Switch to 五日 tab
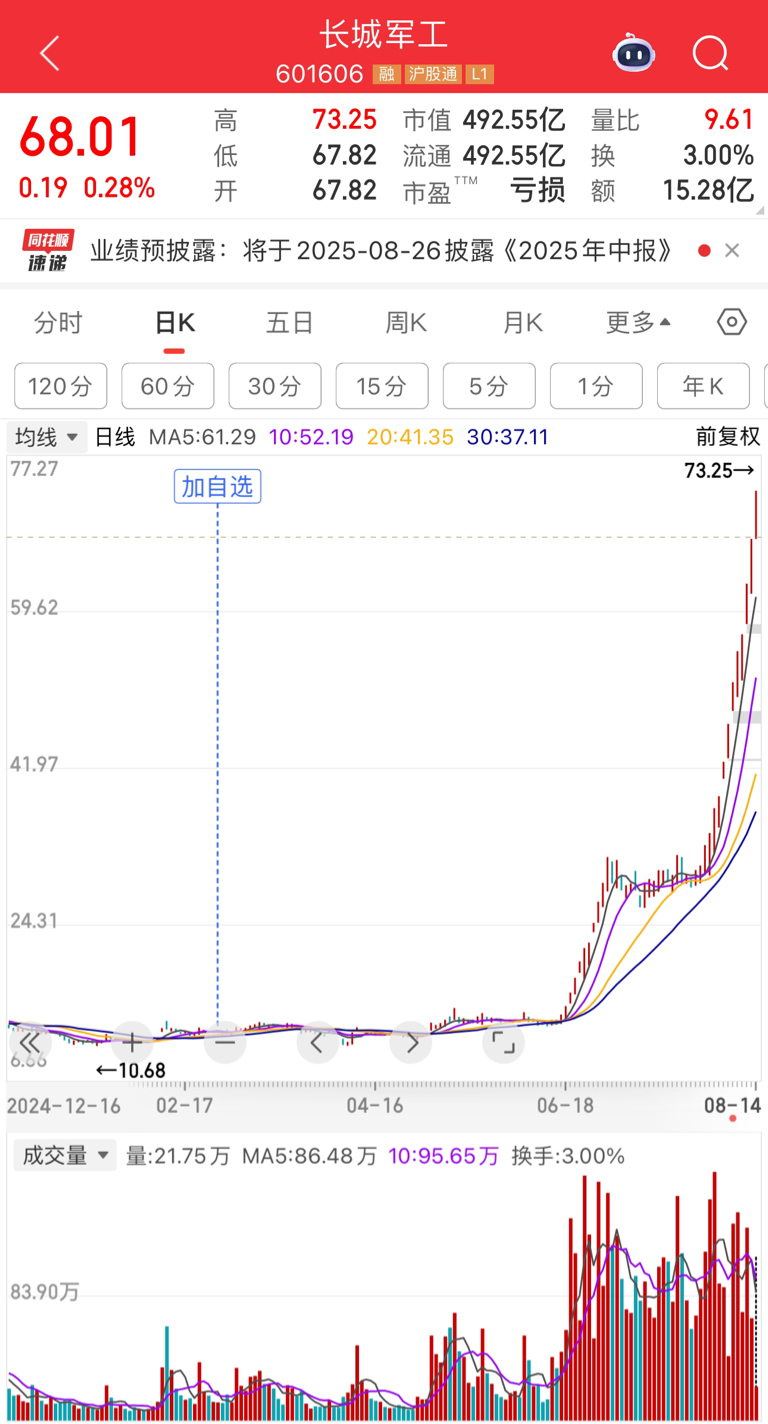The height and width of the screenshot is (1424, 768). coord(290,322)
